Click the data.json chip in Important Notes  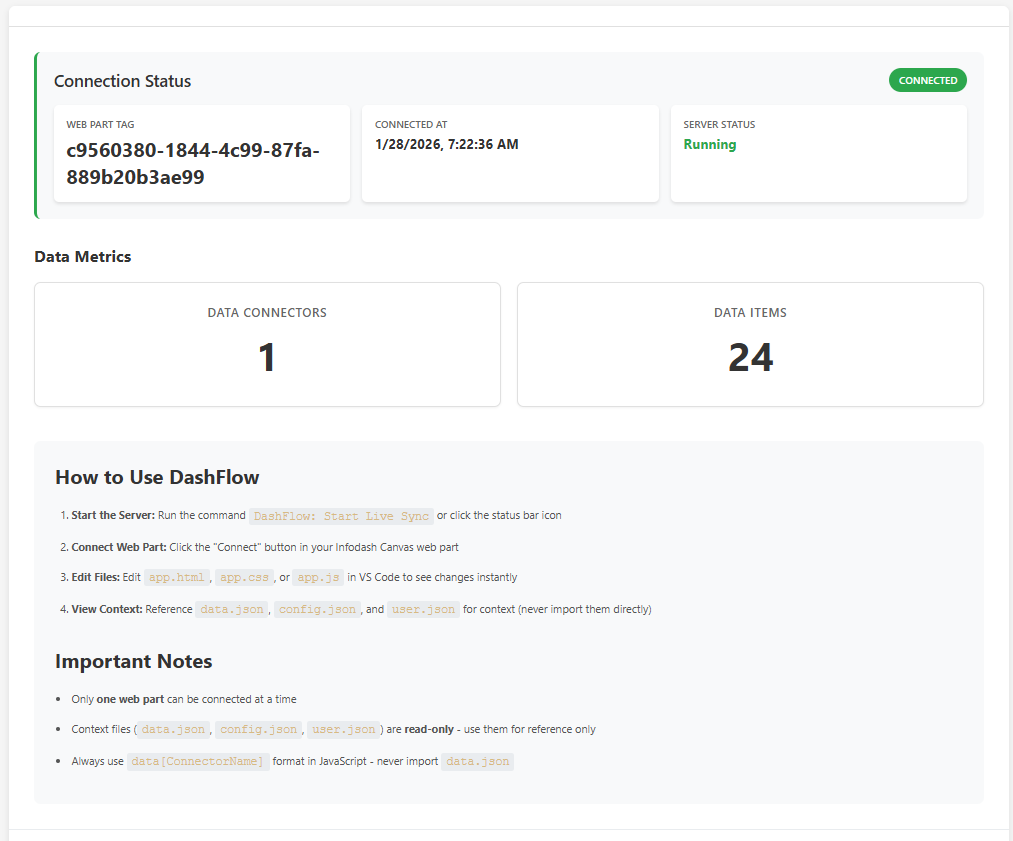tap(477, 761)
